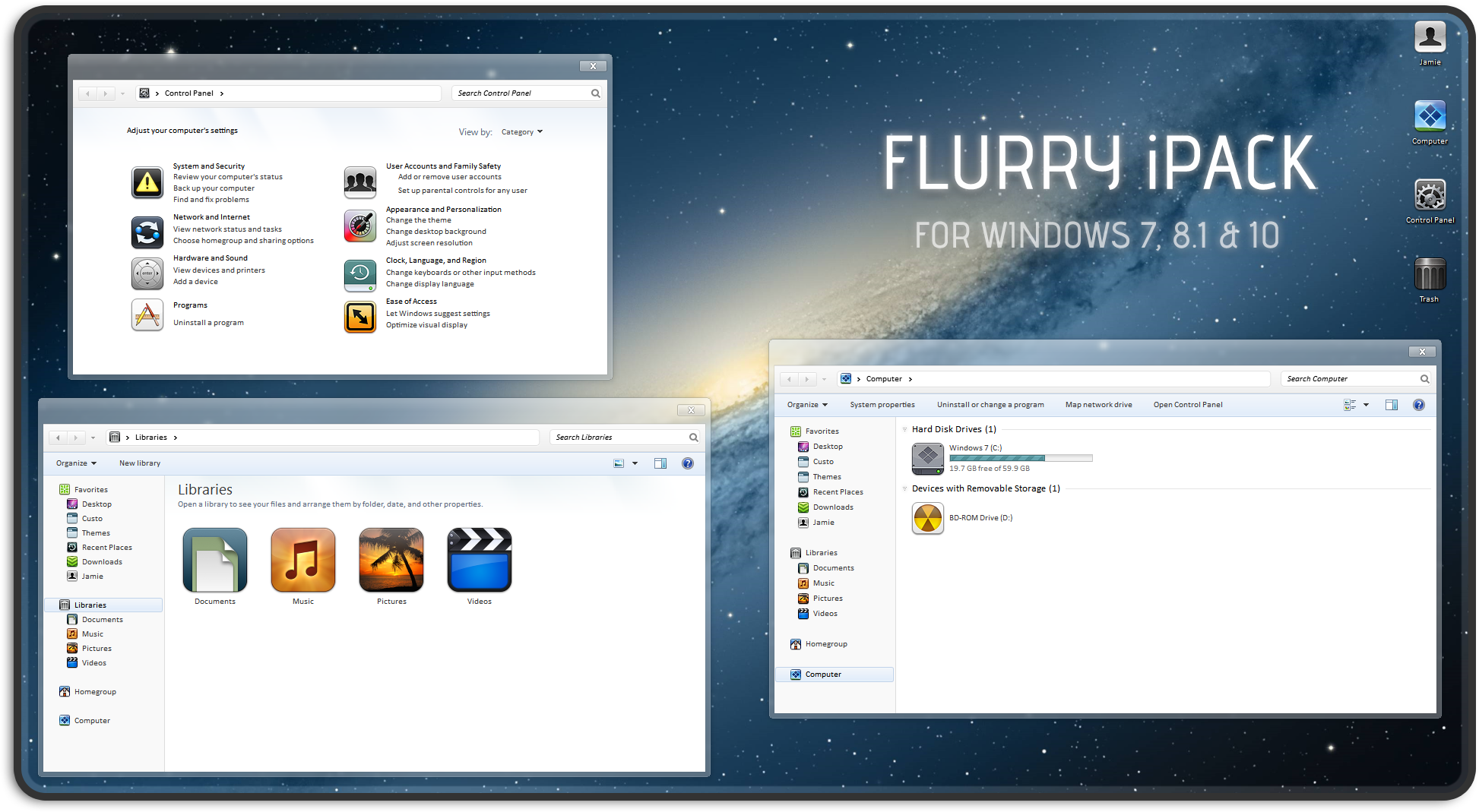Viewport: 1479px width, 812px height.
Task: Click Choose homegroup and sharing options link
Action: pos(243,241)
